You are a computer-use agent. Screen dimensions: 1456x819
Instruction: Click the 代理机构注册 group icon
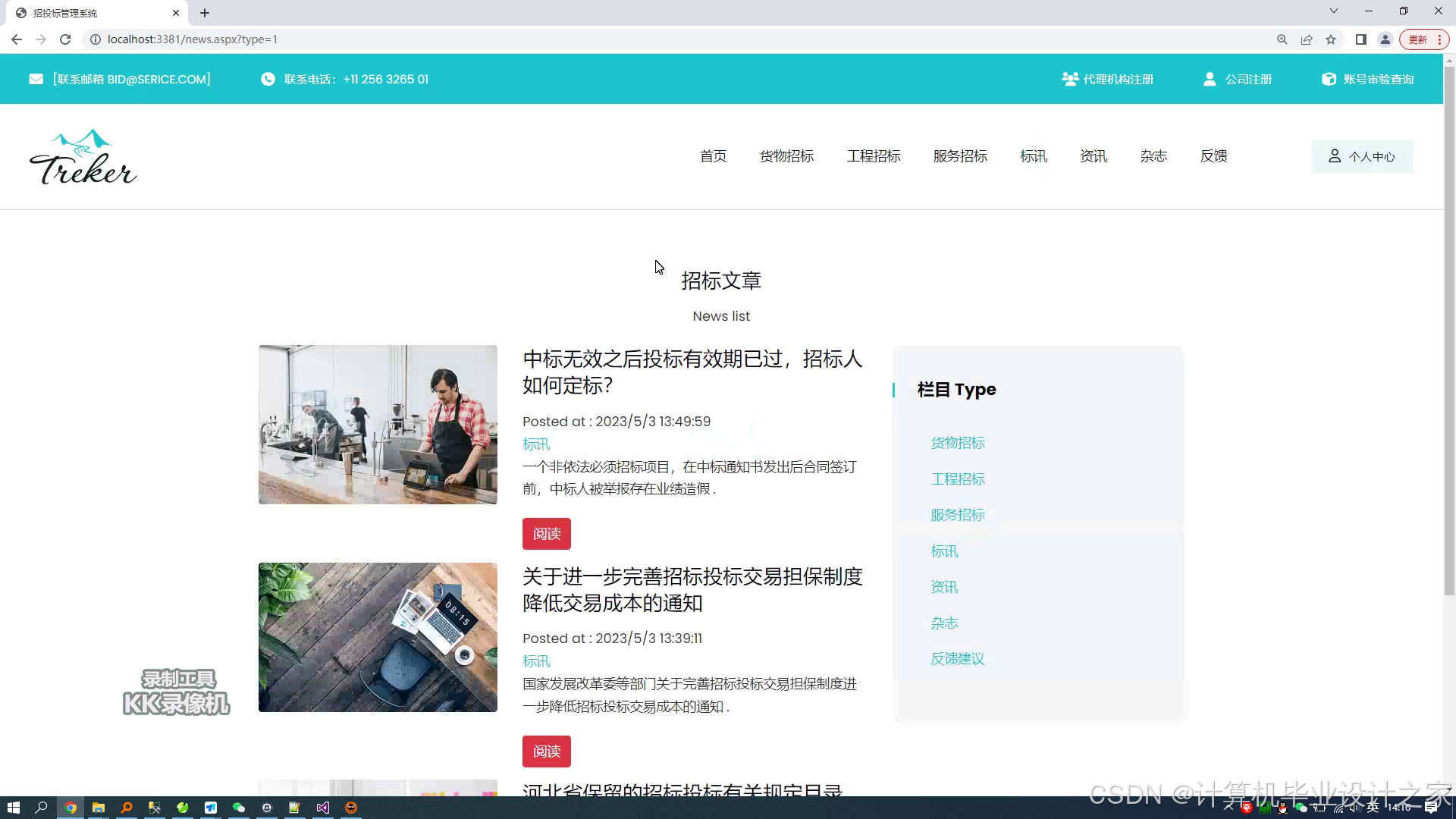click(1070, 79)
